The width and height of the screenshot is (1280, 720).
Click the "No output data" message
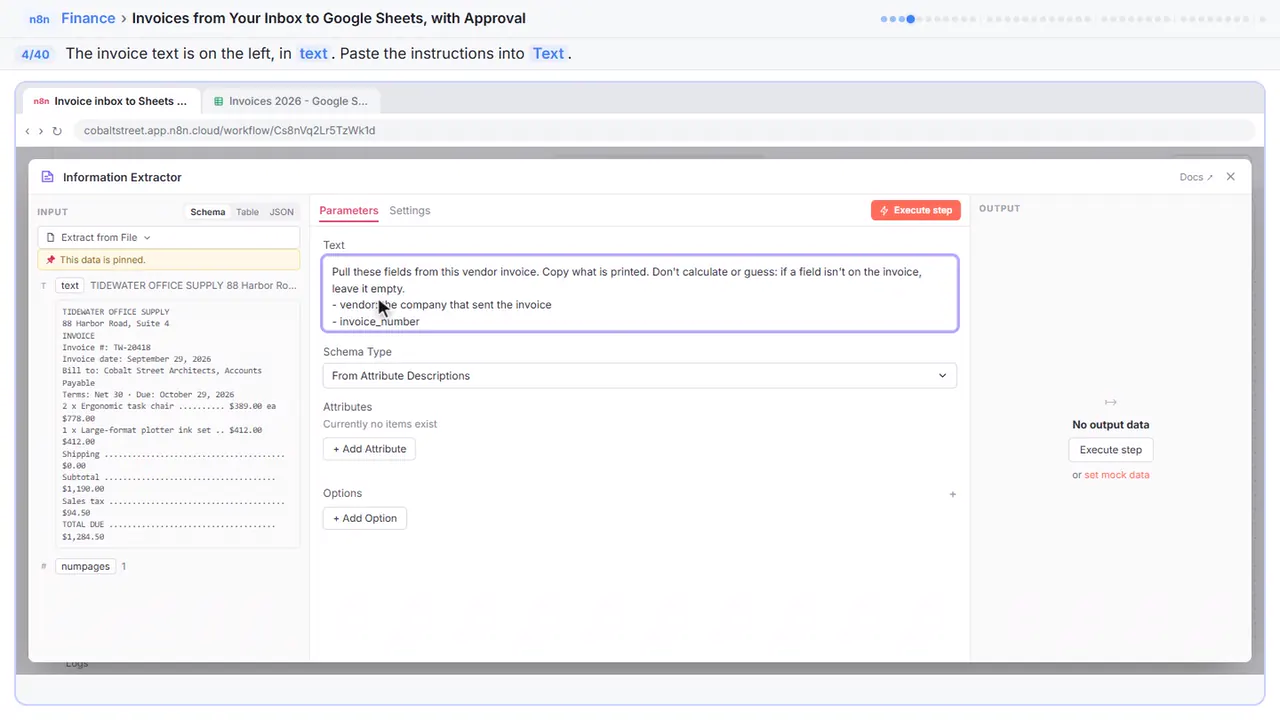pos(1110,425)
